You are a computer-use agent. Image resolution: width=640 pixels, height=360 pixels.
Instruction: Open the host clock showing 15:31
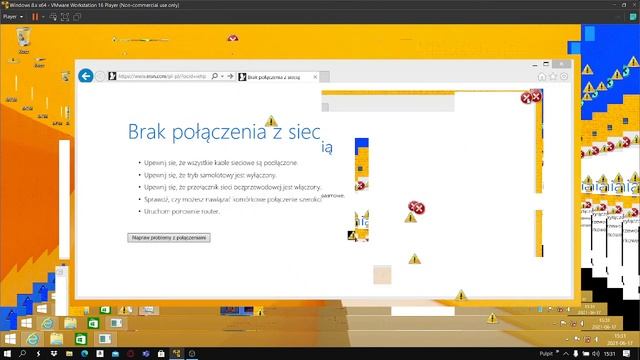coord(609,354)
